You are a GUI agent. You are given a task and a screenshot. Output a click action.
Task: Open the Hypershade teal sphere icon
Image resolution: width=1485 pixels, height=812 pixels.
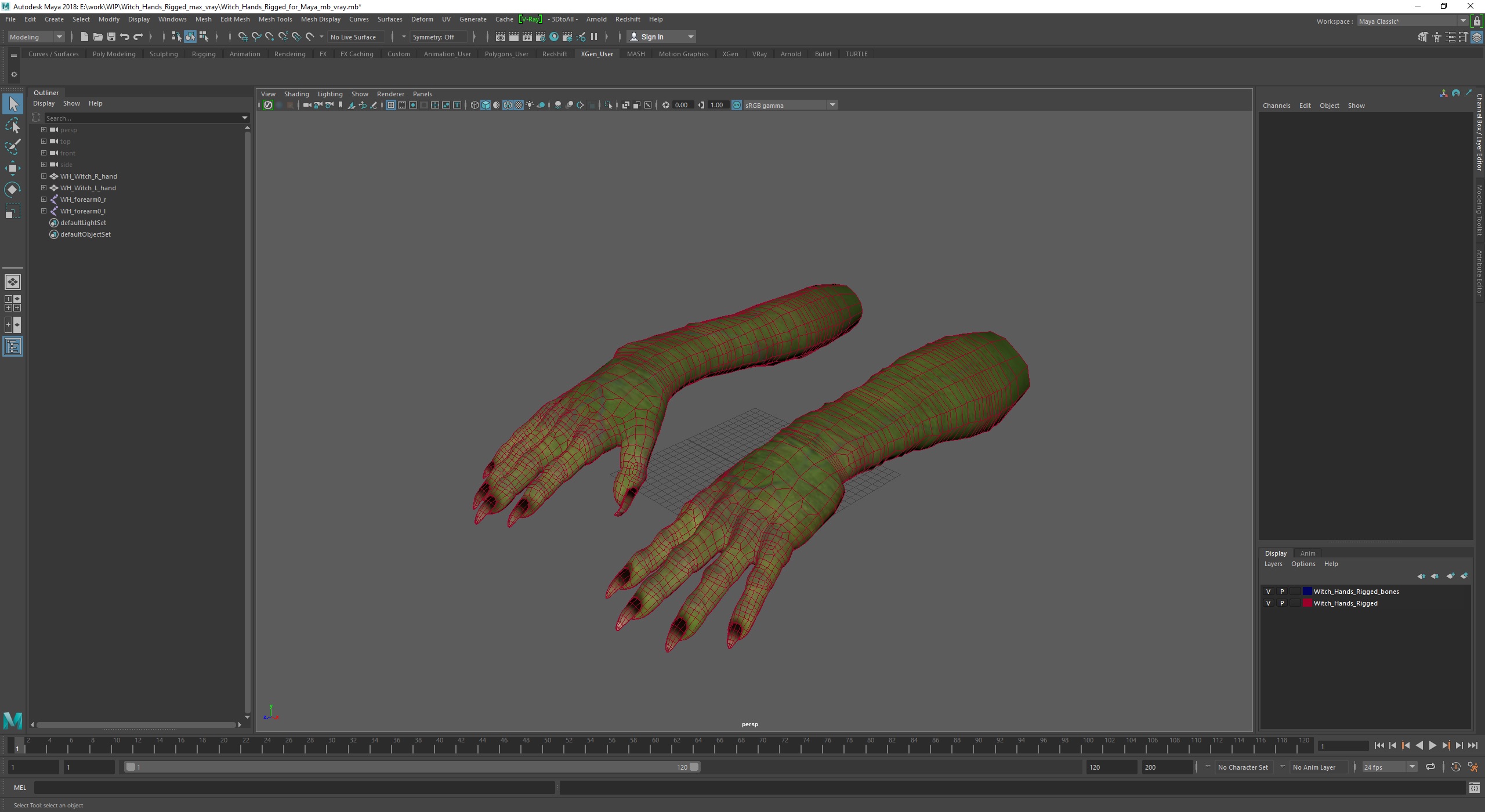pyautogui.click(x=554, y=37)
